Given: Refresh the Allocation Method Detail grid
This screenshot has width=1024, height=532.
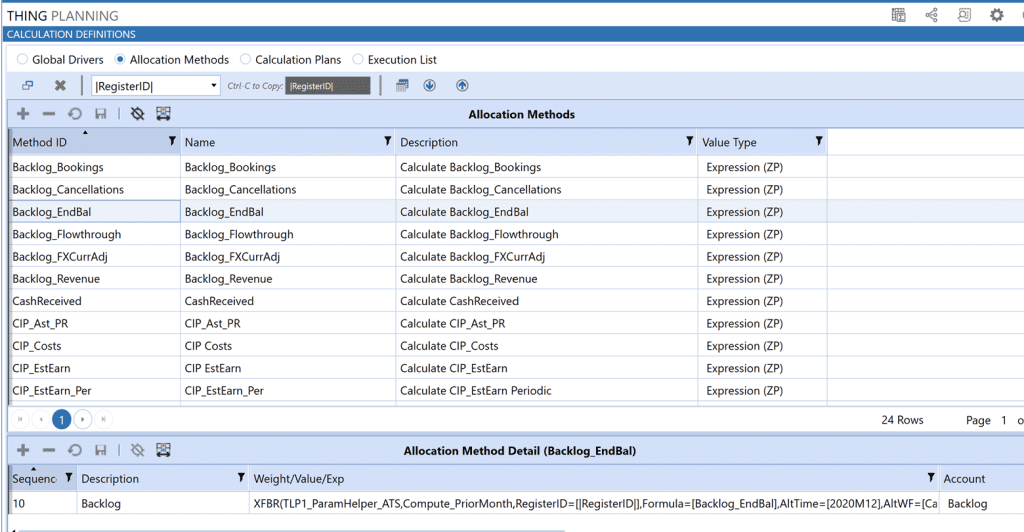Looking at the screenshot, I should [x=74, y=450].
